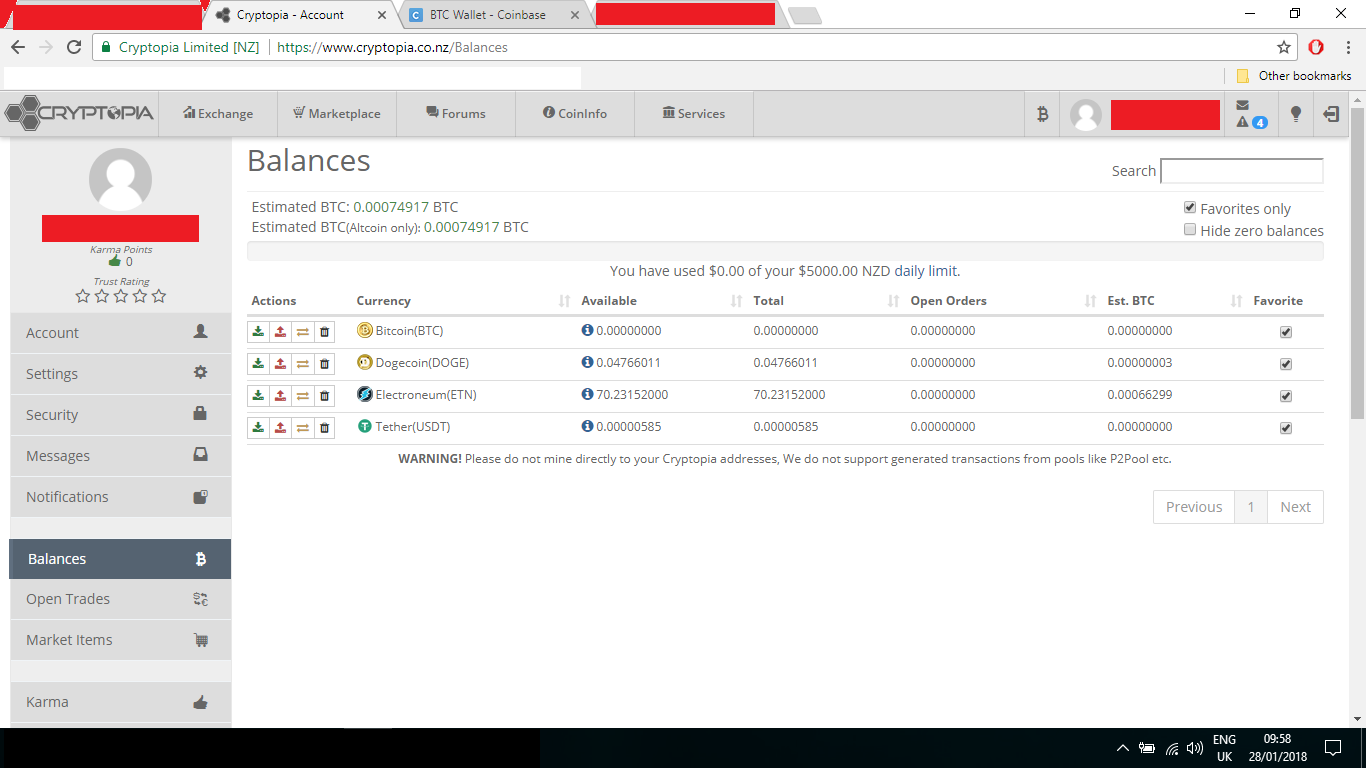This screenshot has width=1366, height=768.
Task: Open Messages from the sidebar
Action: pos(120,456)
